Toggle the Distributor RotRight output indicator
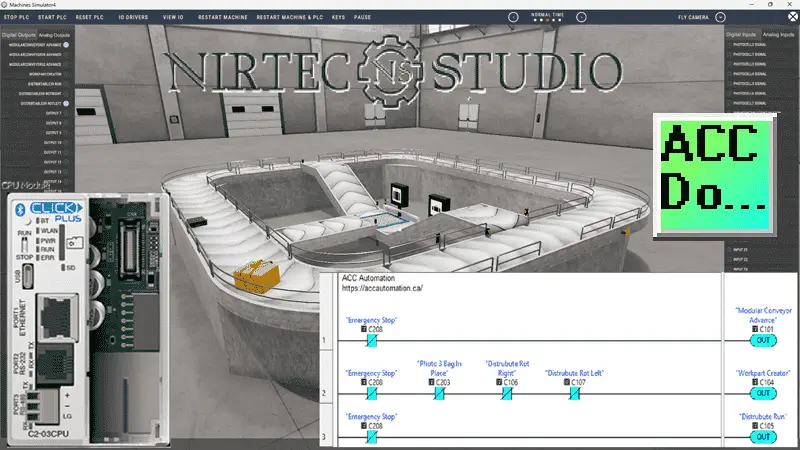Image resolution: width=800 pixels, height=450 pixels. [x=66, y=94]
